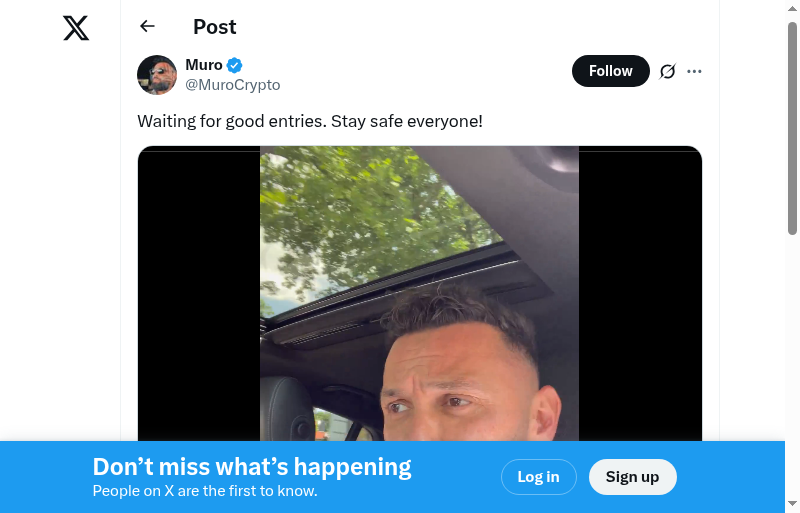800x513 pixels.
Task: Click the black left letterbox of the video
Action: pyautogui.click(x=199, y=294)
